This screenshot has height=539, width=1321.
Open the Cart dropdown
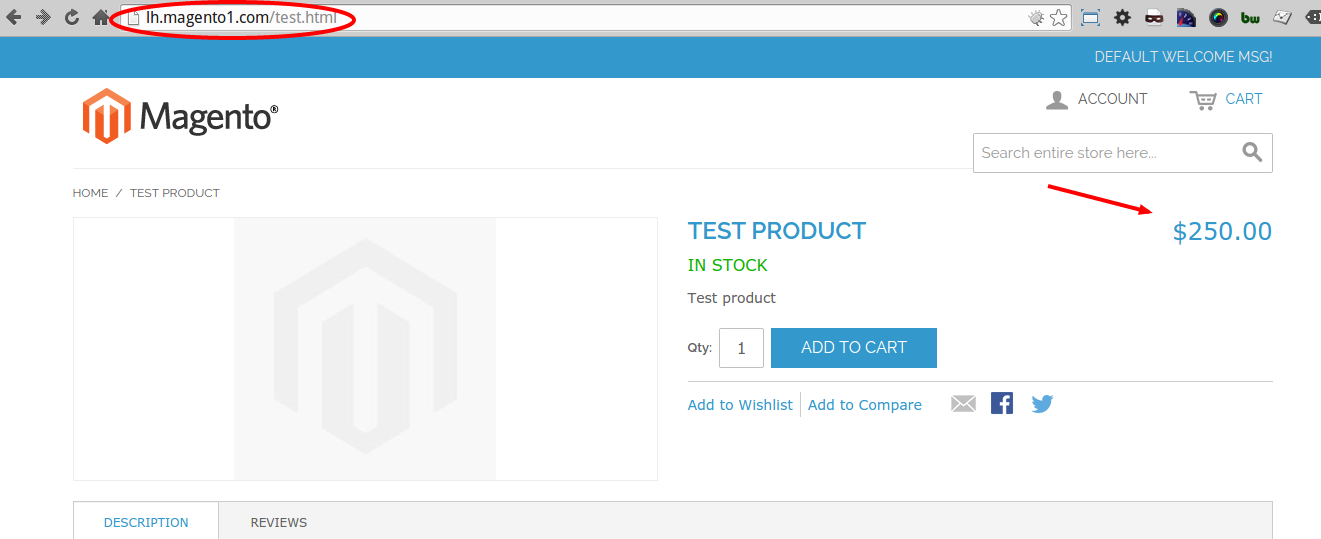tap(1226, 99)
